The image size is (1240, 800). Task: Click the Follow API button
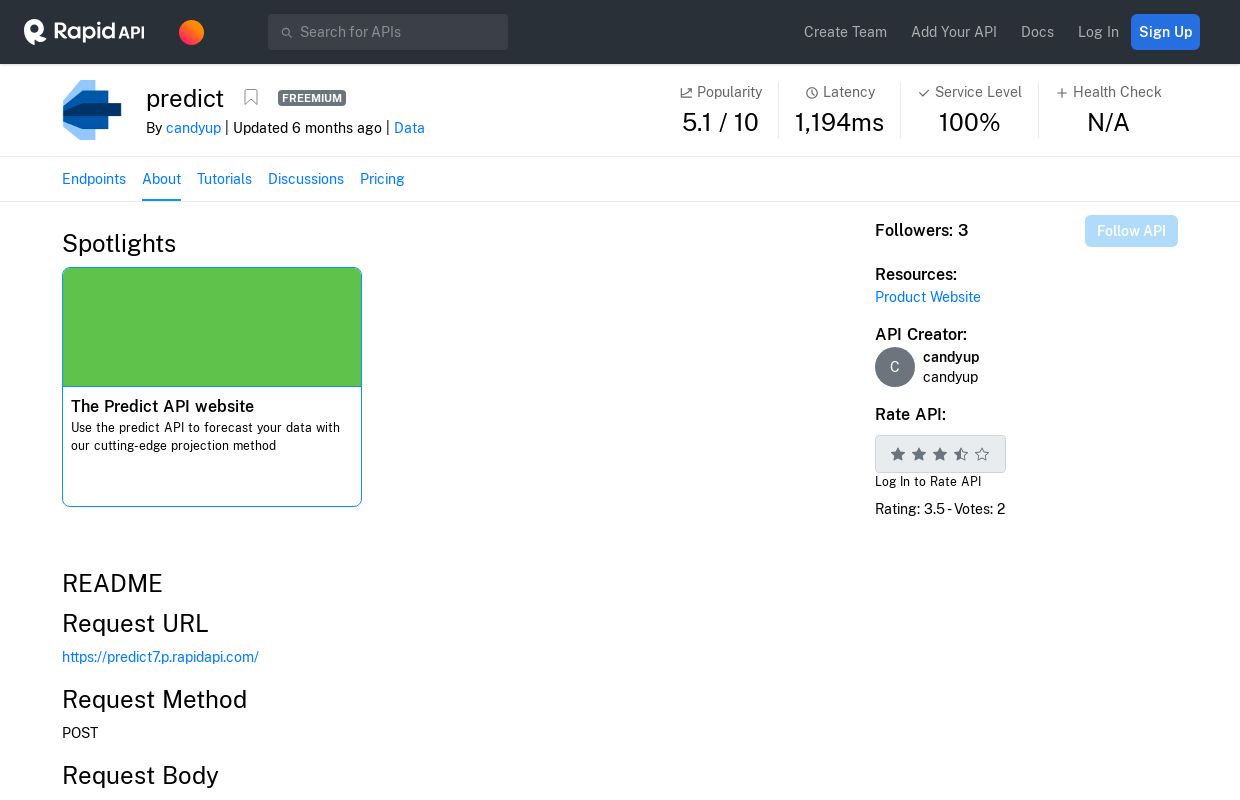(1131, 231)
